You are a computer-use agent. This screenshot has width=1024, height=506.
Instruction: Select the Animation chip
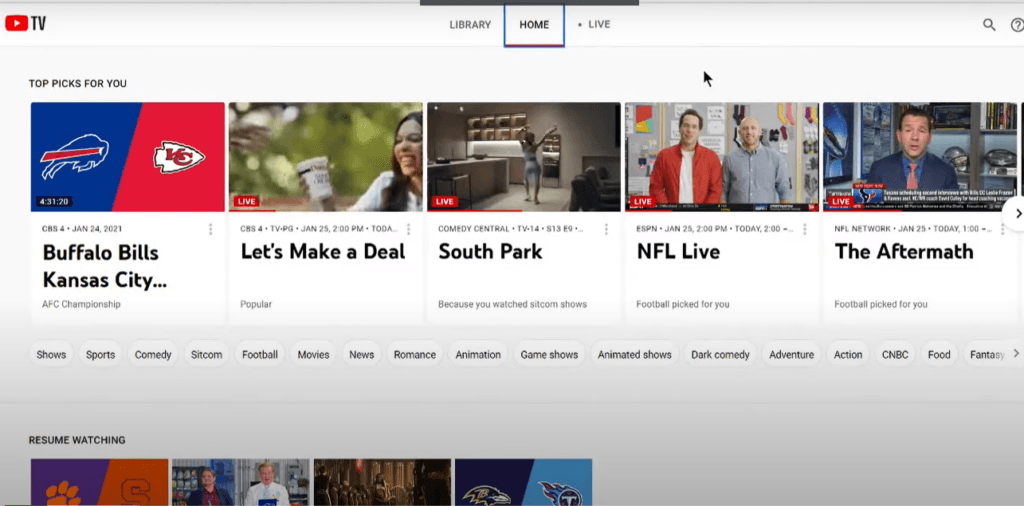(478, 355)
